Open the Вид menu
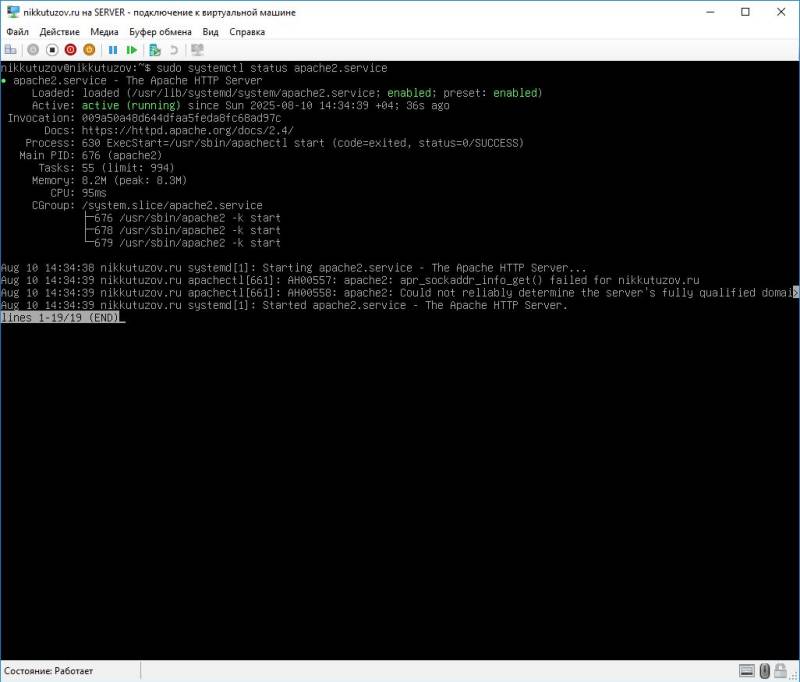This screenshot has height=682, width=800. pyautogui.click(x=210, y=30)
